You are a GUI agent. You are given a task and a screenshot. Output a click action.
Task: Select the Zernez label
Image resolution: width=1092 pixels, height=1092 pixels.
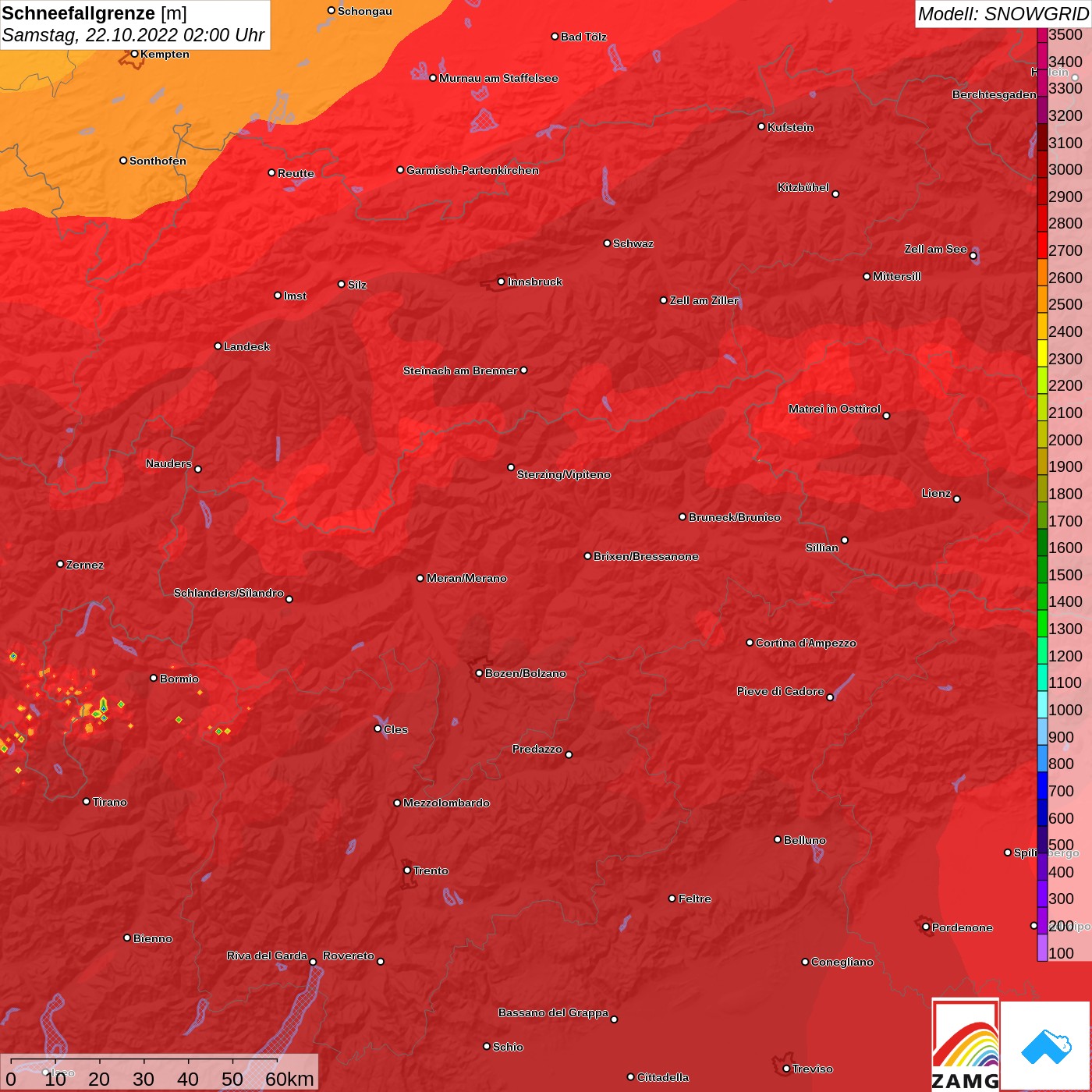pyautogui.click(x=84, y=565)
